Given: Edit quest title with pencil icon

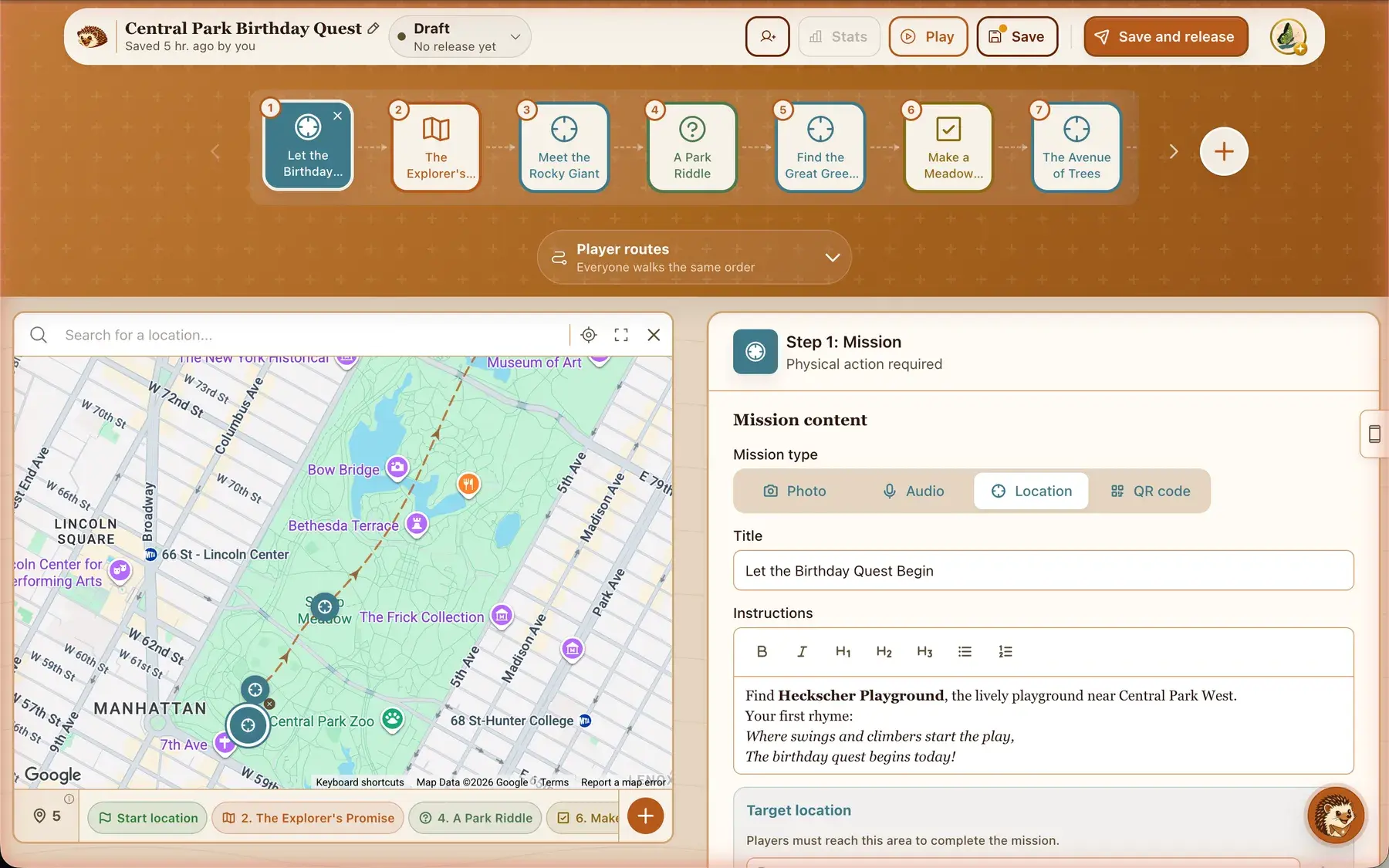Looking at the screenshot, I should 373,29.
